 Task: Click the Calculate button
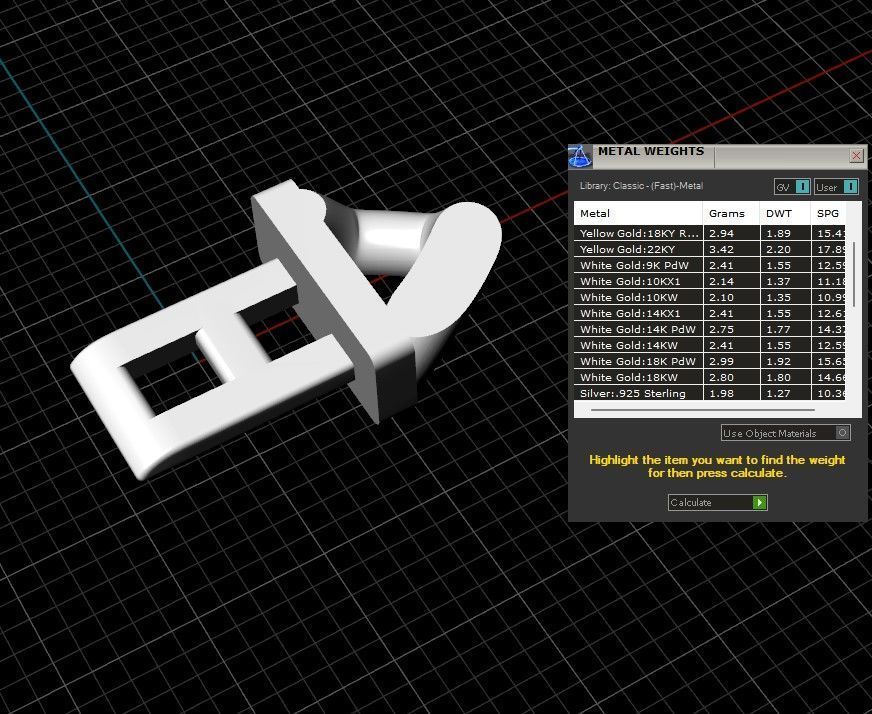pos(717,502)
